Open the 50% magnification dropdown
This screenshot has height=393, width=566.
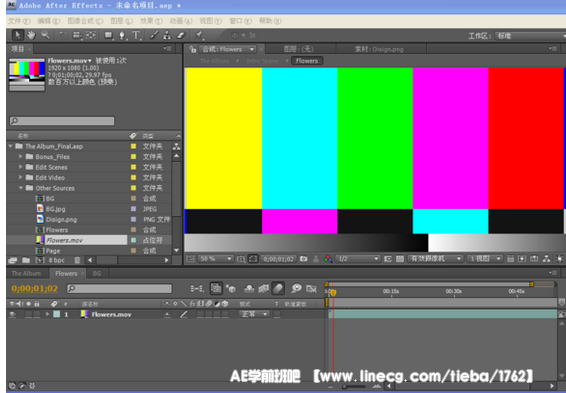(x=215, y=259)
